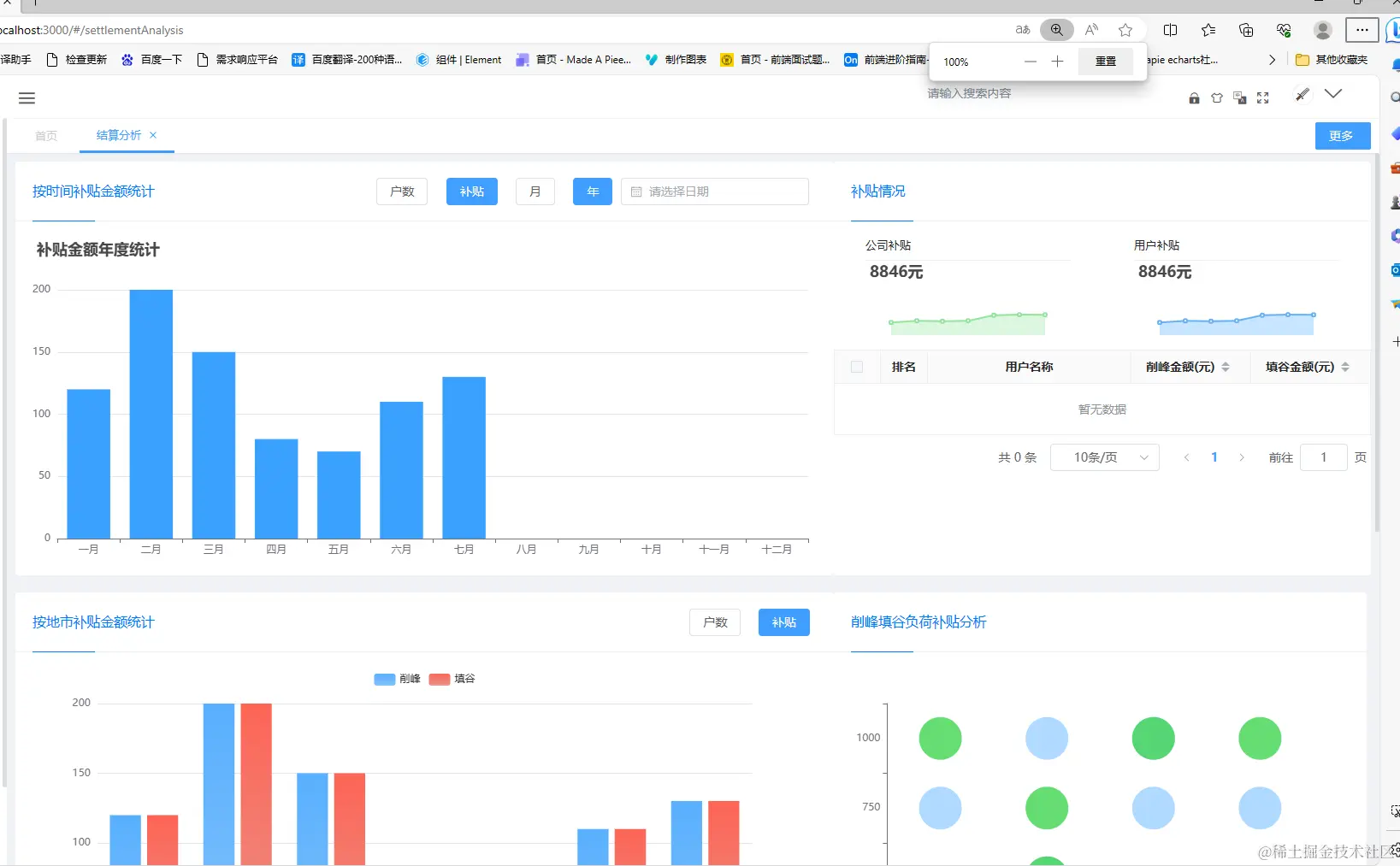Screen dimensions: 1400x866
Task: Open split screen icon in browser toolbar
Action: click(x=1171, y=30)
